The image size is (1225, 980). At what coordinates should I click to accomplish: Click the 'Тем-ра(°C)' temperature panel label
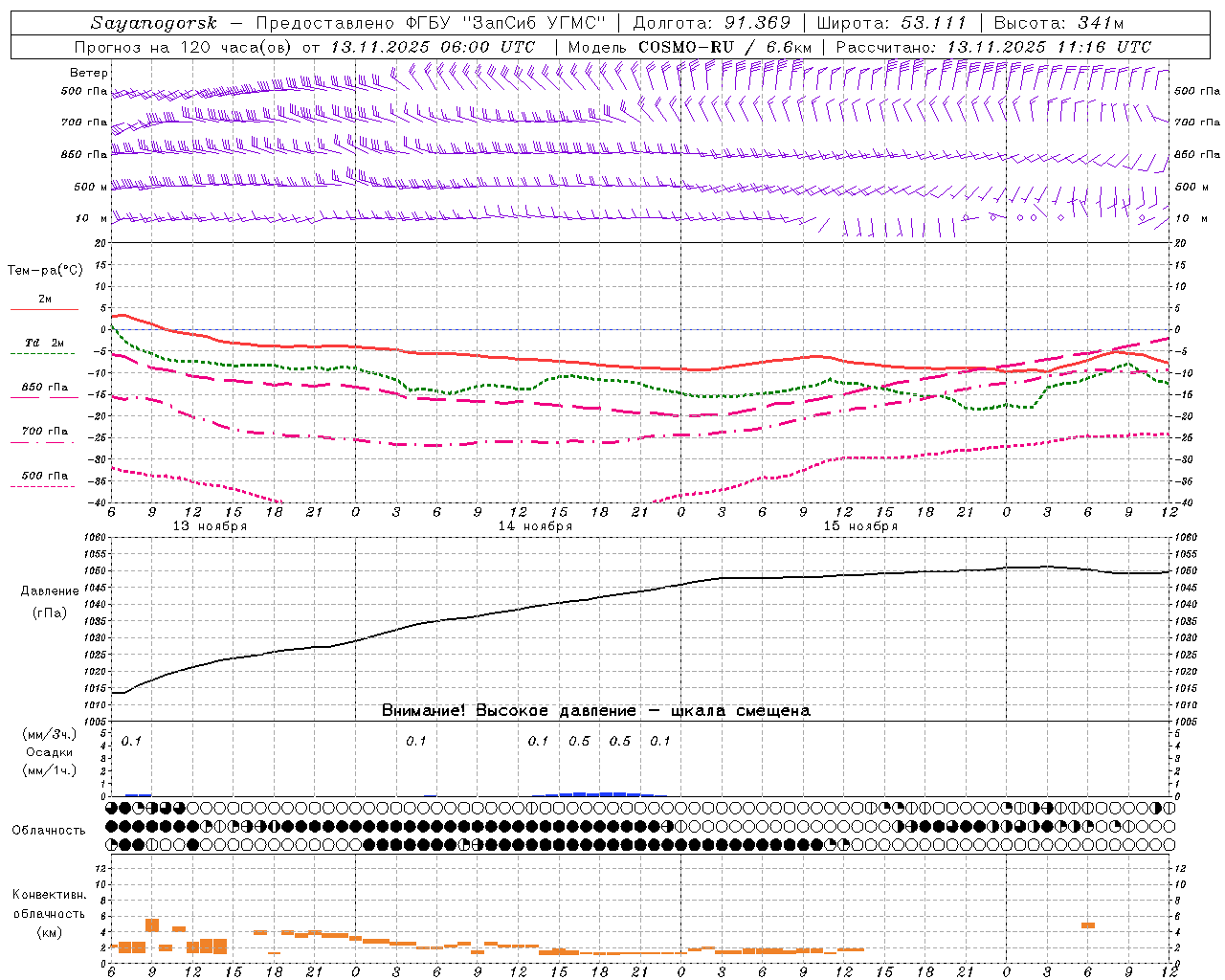(45, 271)
